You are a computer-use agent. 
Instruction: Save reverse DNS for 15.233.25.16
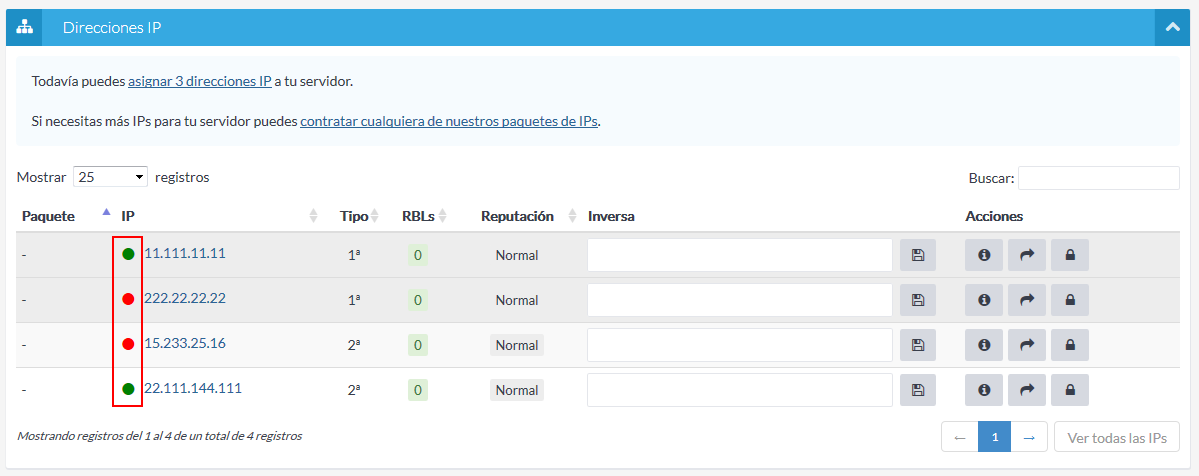click(x=917, y=345)
